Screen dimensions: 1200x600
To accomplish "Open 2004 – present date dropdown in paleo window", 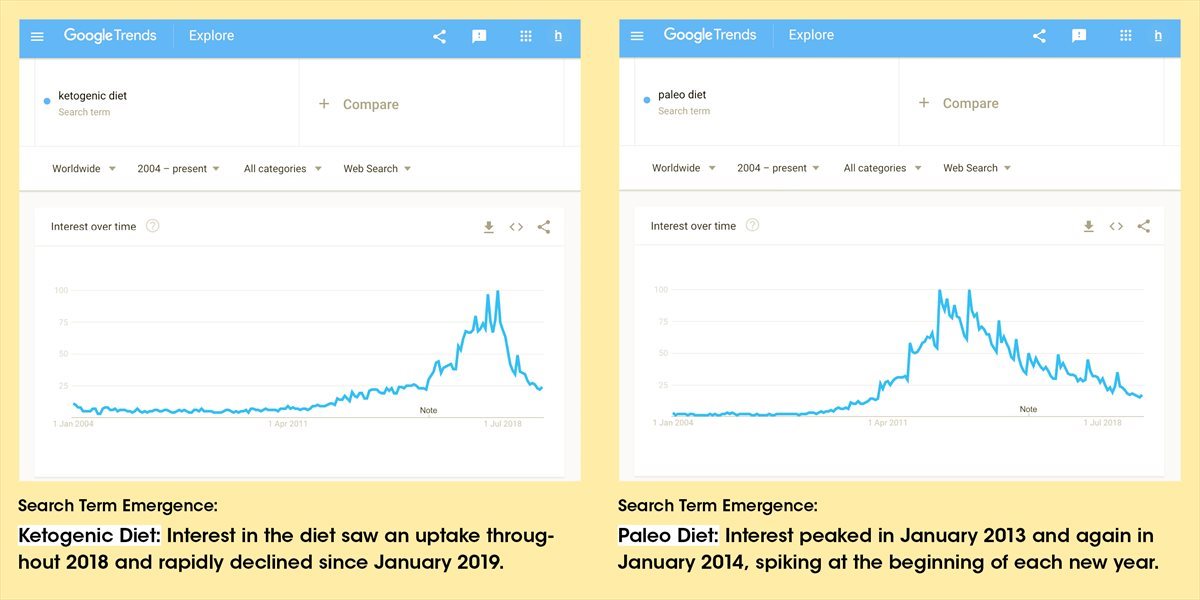I will coord(778,168).
